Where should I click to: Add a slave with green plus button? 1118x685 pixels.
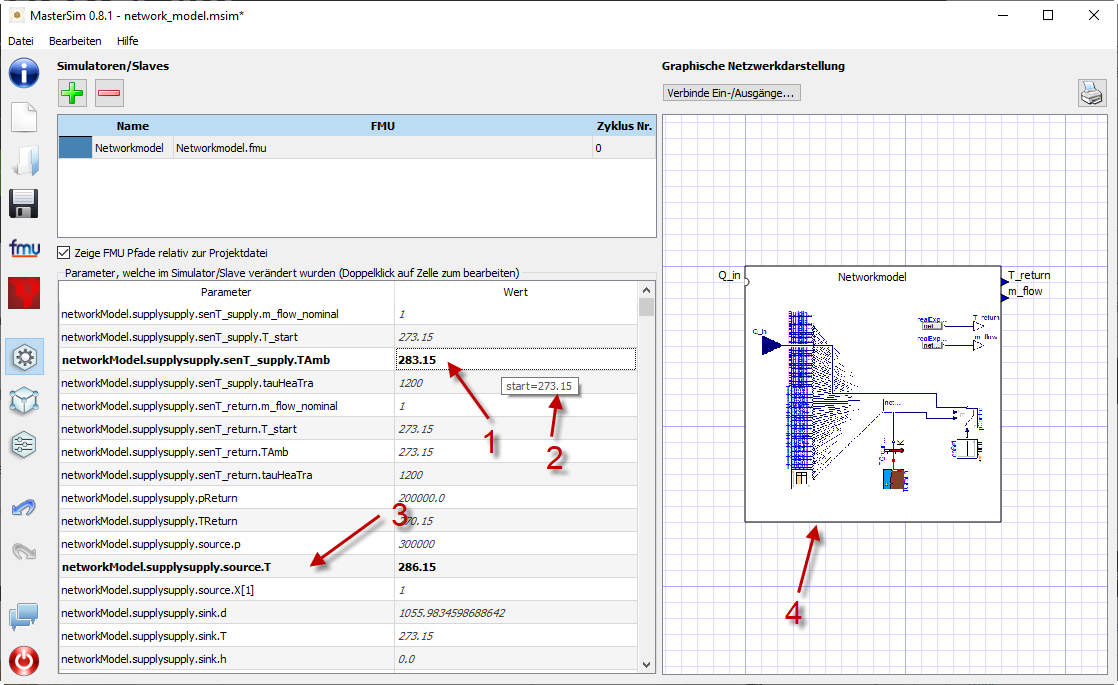tap(72, 93)
